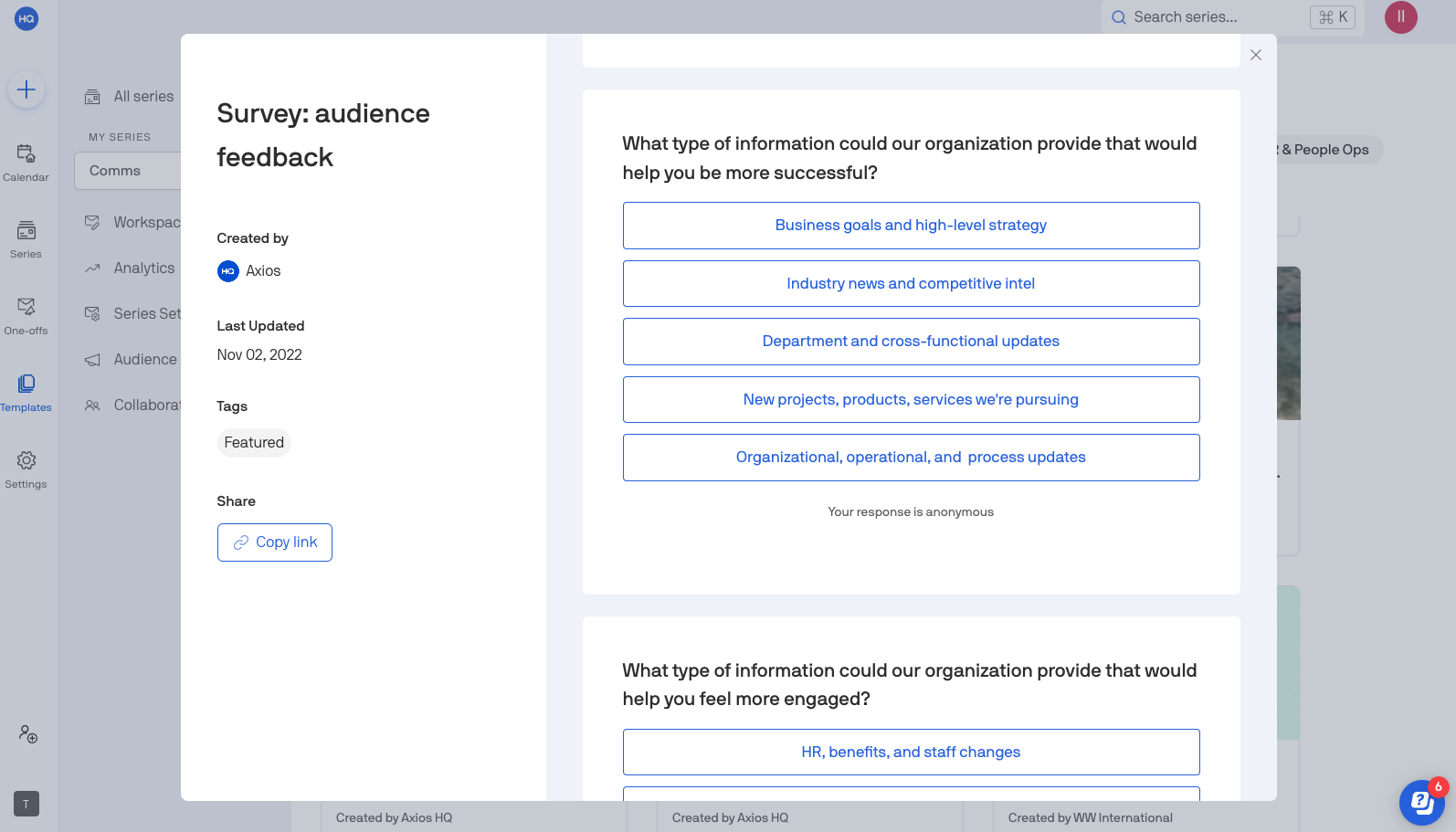Click the plus create button in sidebar

[x=26, y=90]
